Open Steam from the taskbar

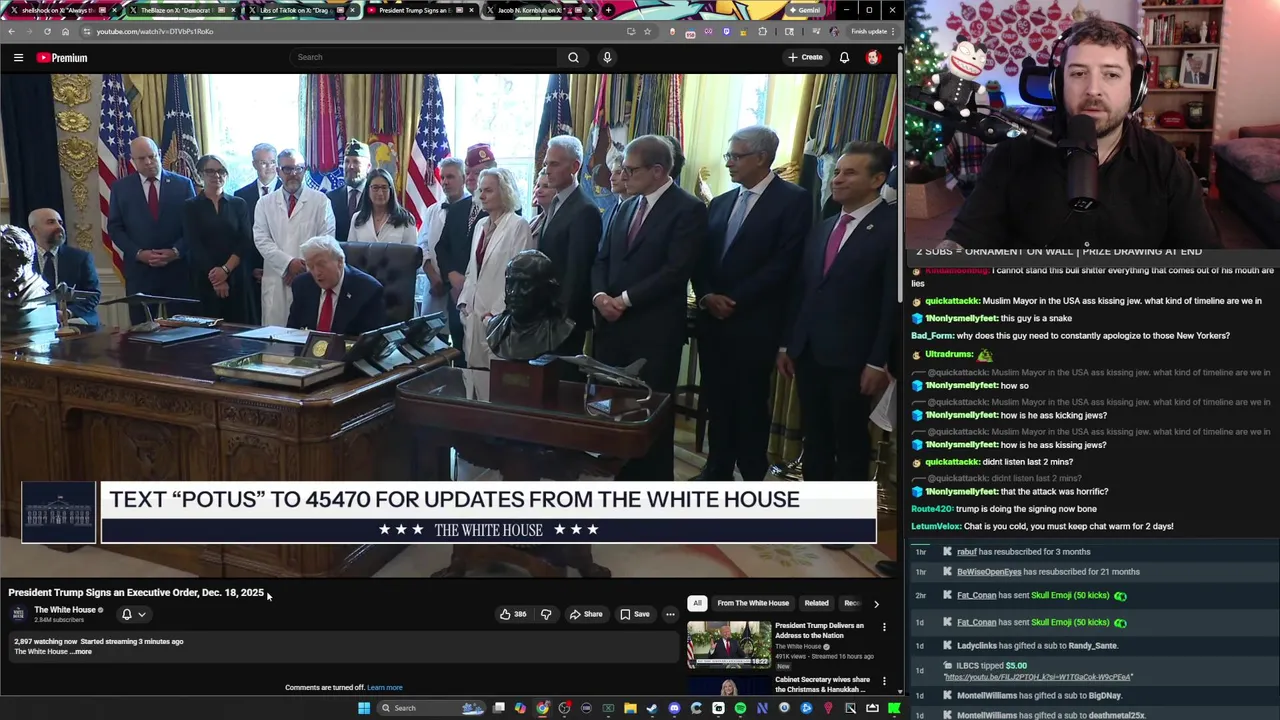[x=652, y=708]
